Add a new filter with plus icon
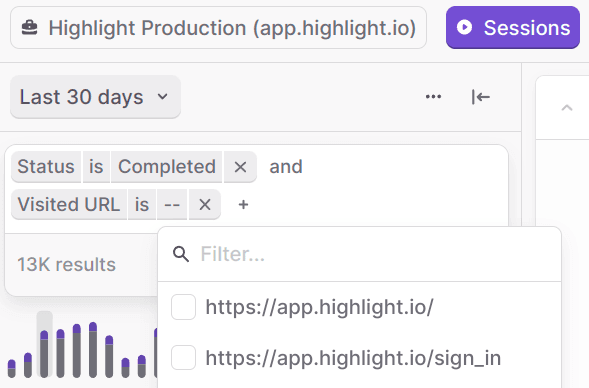This screenshot has width=589, height=388. [x=243, y=205]
